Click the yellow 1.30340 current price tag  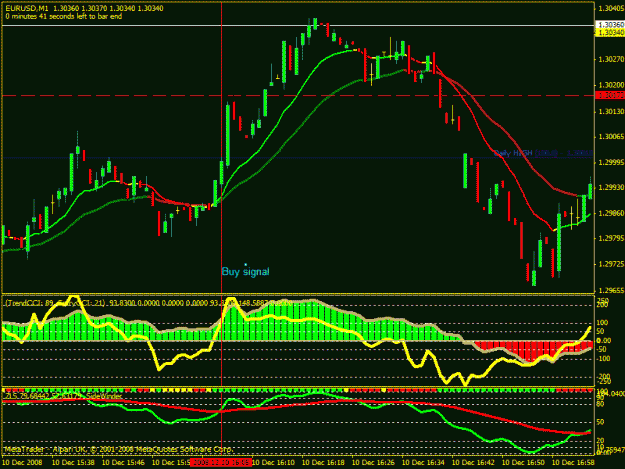tap(610, 32)
